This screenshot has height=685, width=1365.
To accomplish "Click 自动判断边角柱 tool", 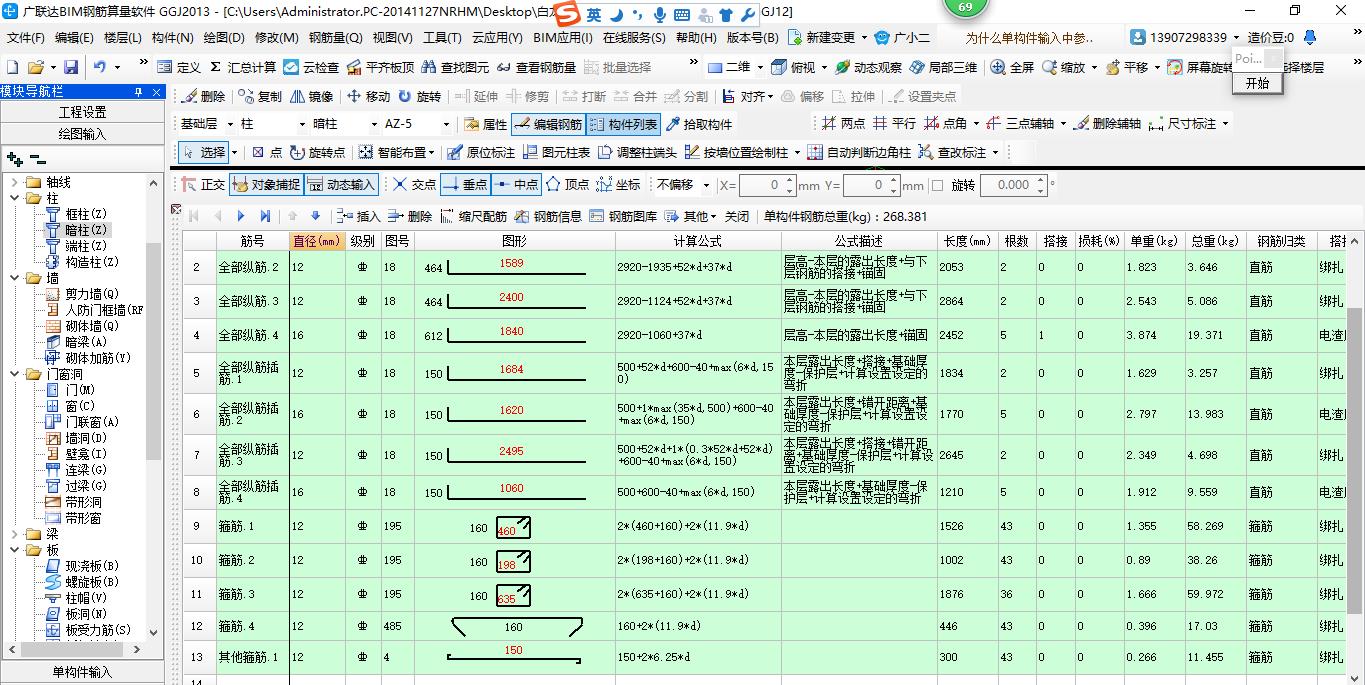I will [859, 152].
